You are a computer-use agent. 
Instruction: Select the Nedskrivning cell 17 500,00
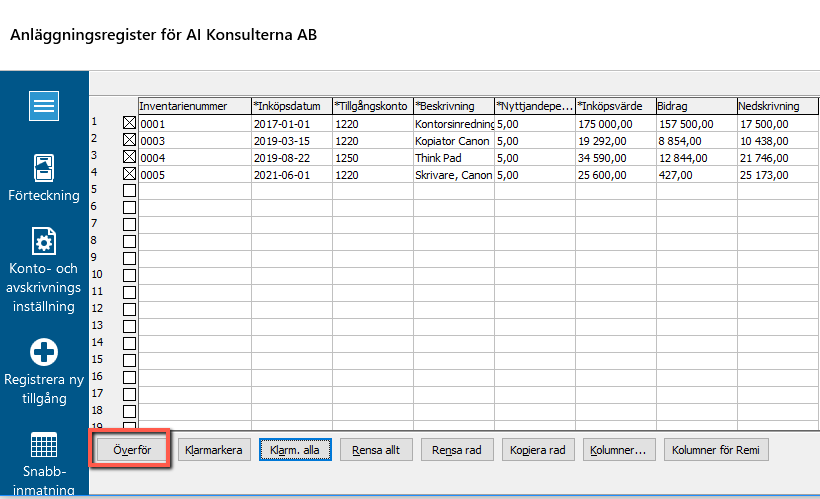(x=778, y=124)
